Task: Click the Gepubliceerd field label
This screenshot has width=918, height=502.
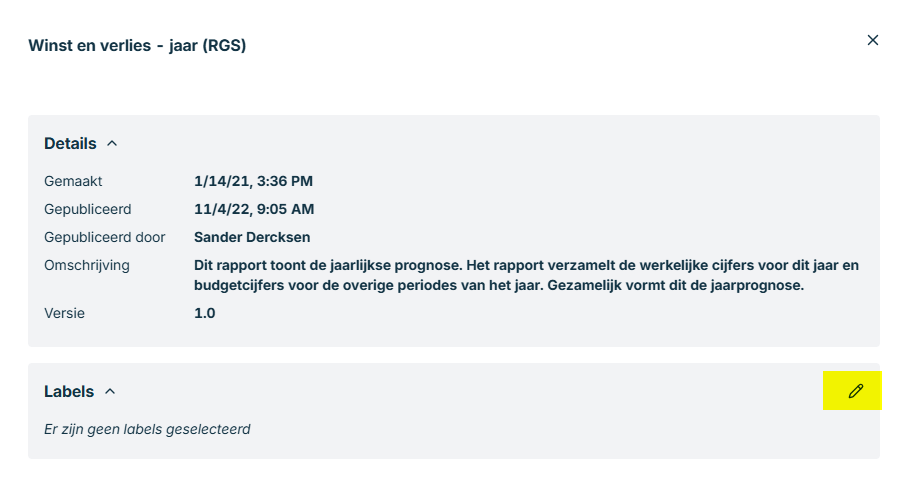Action: [x=88, y=209]
